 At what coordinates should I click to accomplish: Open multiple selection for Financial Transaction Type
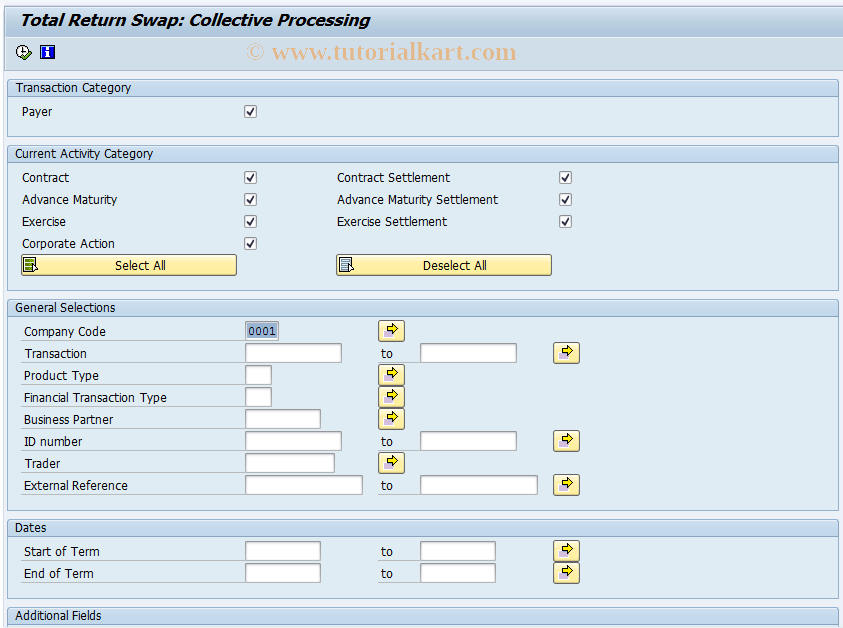pyautogui.click(x=391, y=396)
